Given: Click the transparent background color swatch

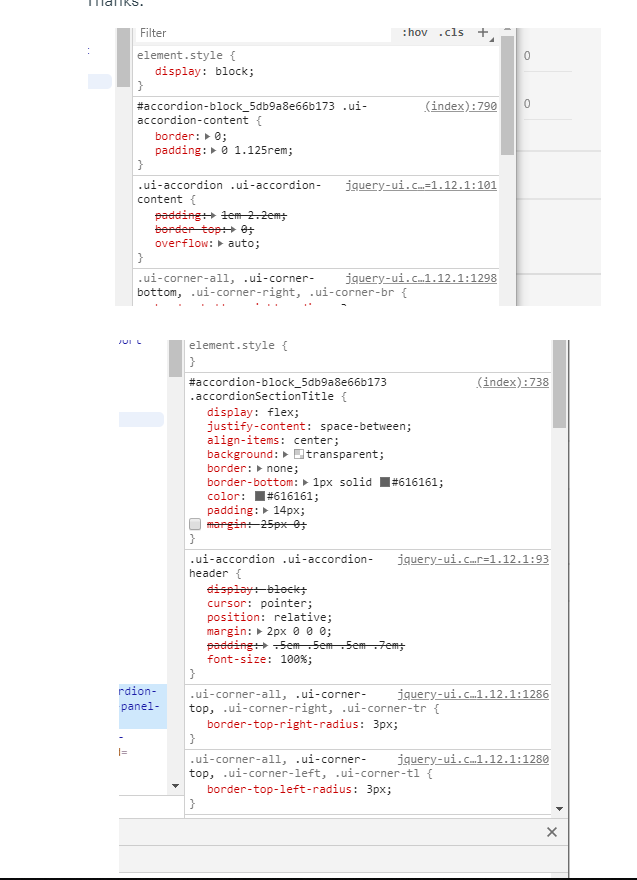Looking at the screenshot, I should coord(299,454).
